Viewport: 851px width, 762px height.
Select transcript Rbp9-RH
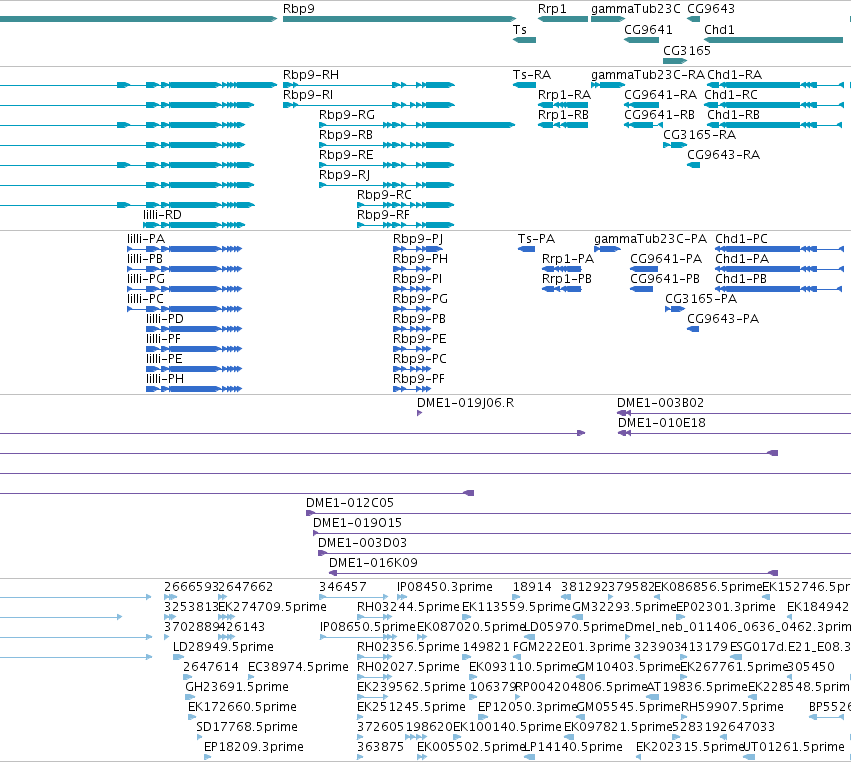[310, 75]
